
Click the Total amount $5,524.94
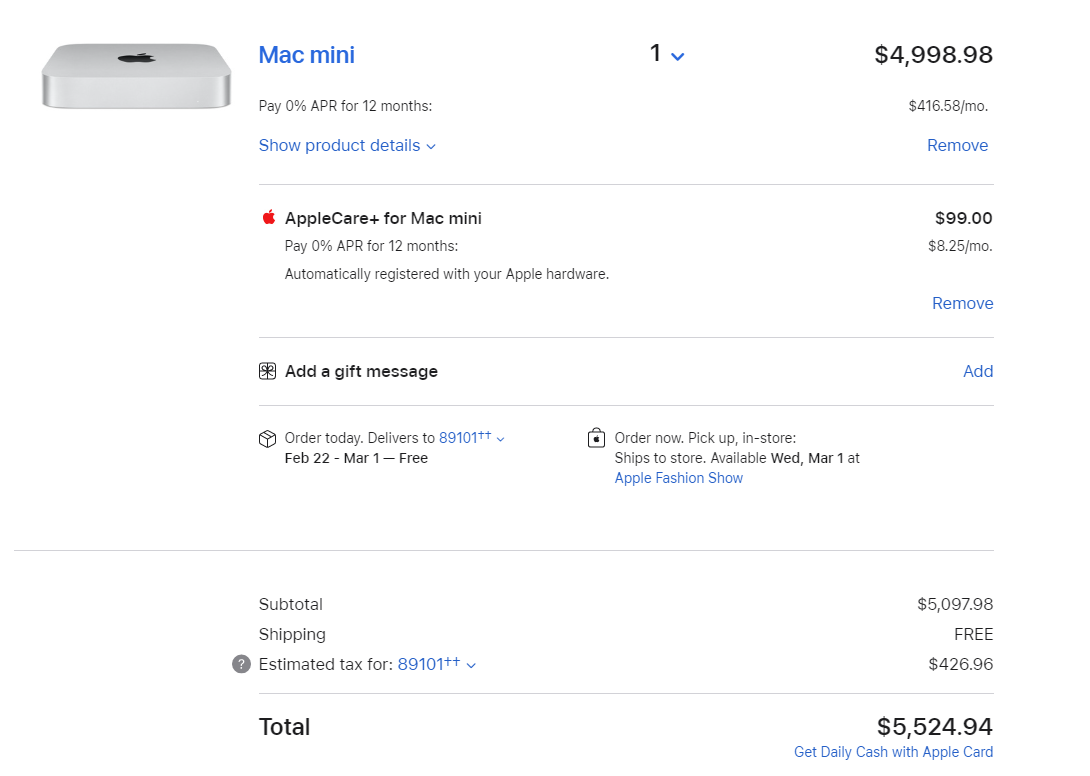pyautogui.click(x=934, y=726)
